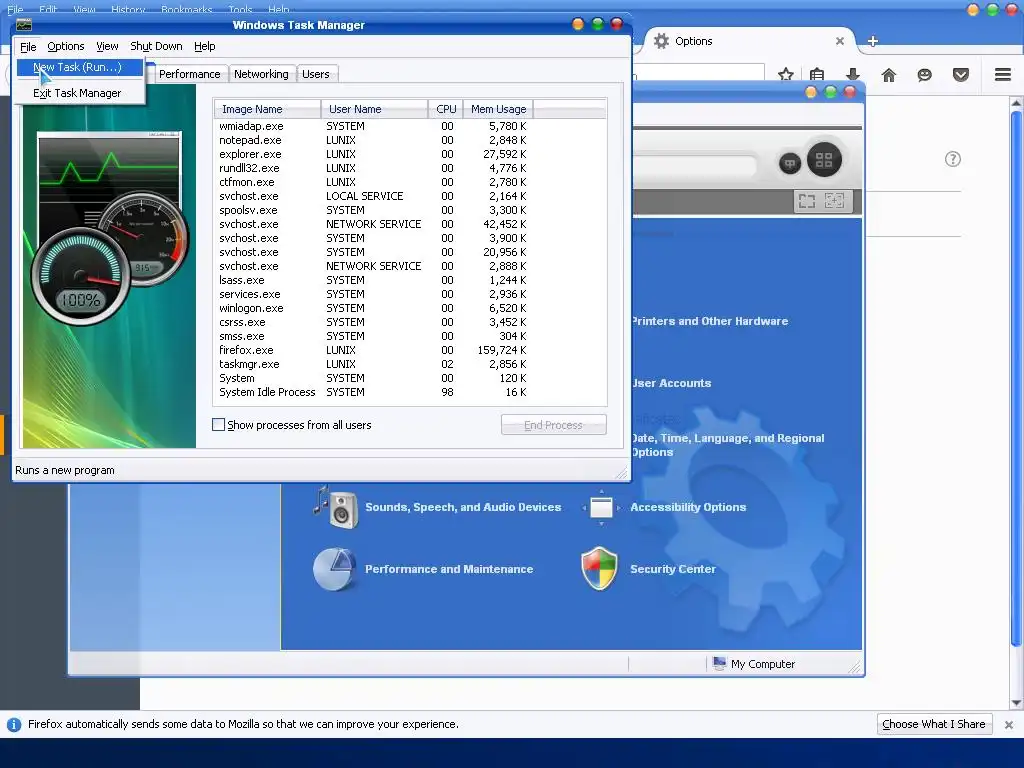This screenshot has height=768, width=1024.
Task: Dismiss the Firefox data notification bar
Action: click(x=1009, y=725)
